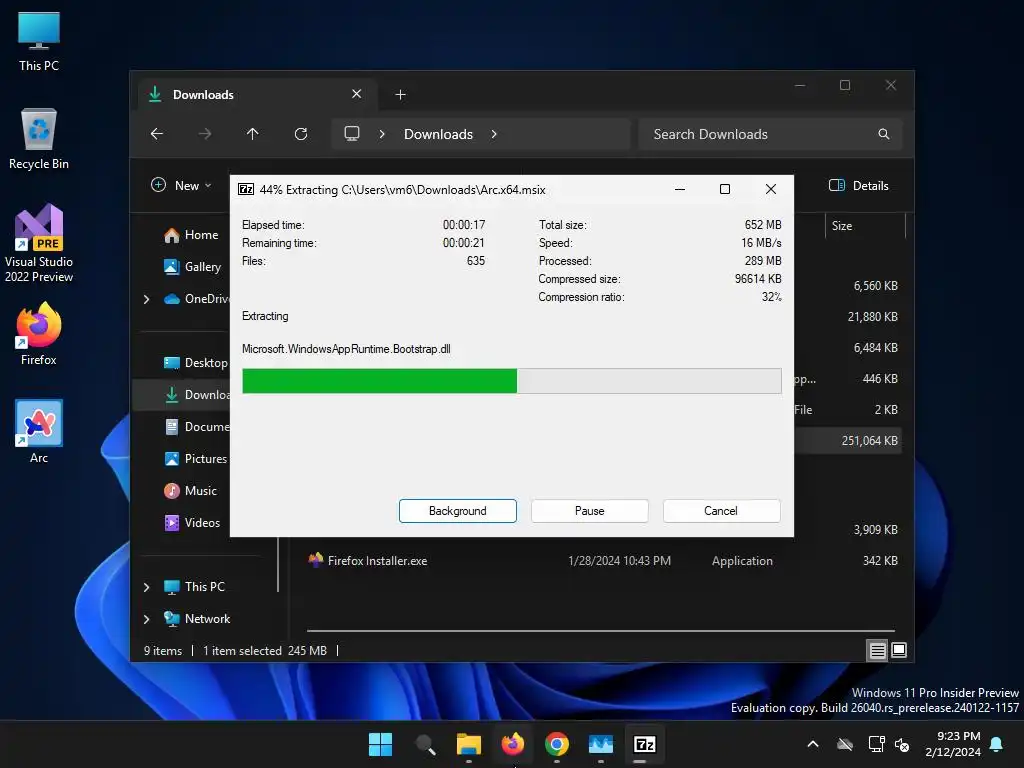This screenshot has height=768, width=1024.
Task: Open the blue chart app in taskbar
Action: pyautogui.click(x=601, y=744)
